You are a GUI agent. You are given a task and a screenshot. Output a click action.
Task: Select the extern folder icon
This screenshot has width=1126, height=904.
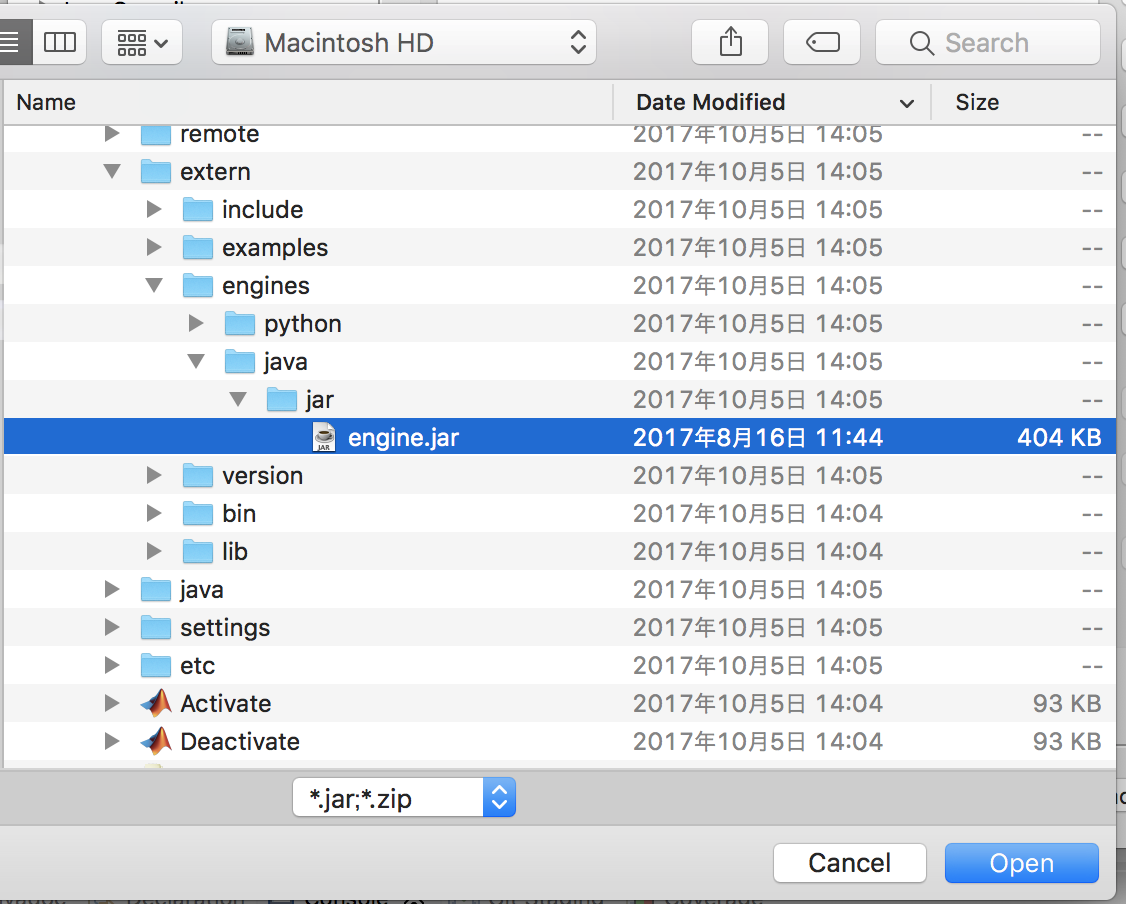point(156,171)
